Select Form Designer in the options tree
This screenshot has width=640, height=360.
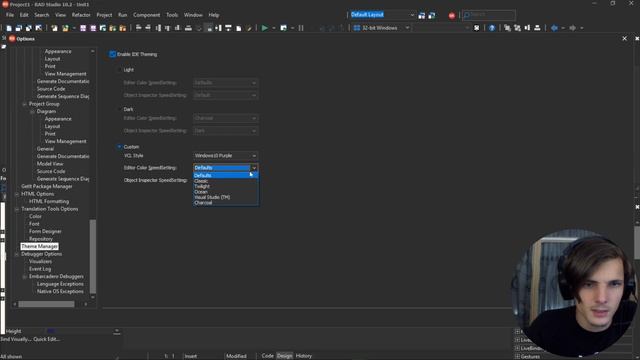click(x=45, y=231)
